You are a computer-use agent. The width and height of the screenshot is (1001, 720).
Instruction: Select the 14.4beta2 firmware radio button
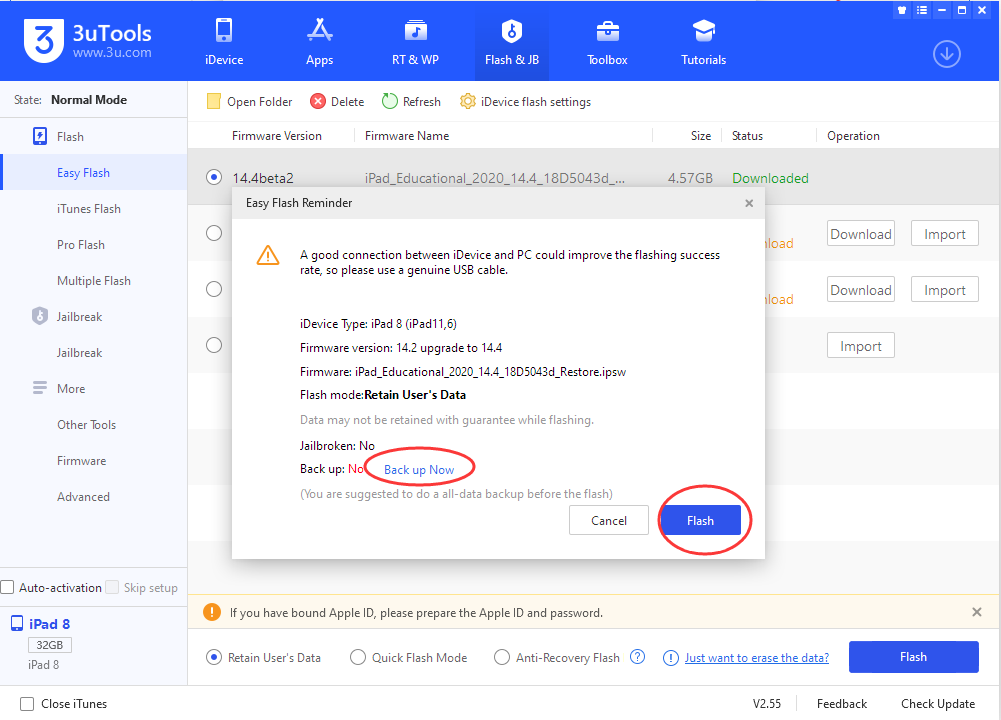tap(214, 177)
